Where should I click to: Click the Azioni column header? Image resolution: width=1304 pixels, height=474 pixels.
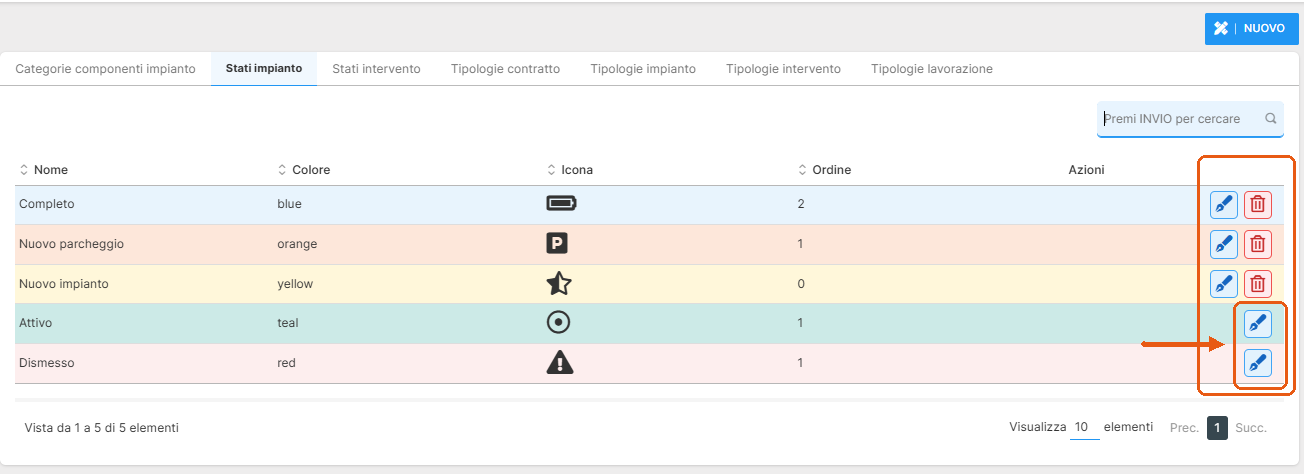[x=1086, y=170]
